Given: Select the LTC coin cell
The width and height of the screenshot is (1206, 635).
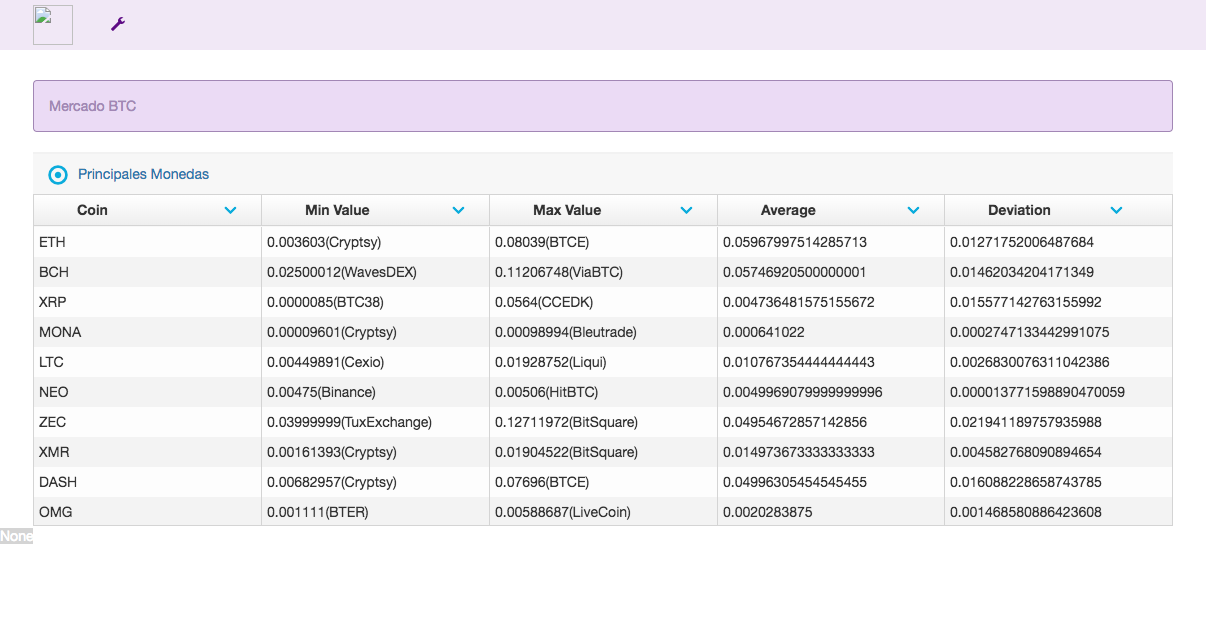Looking at the screenshot, I should (x=147, y=362).
